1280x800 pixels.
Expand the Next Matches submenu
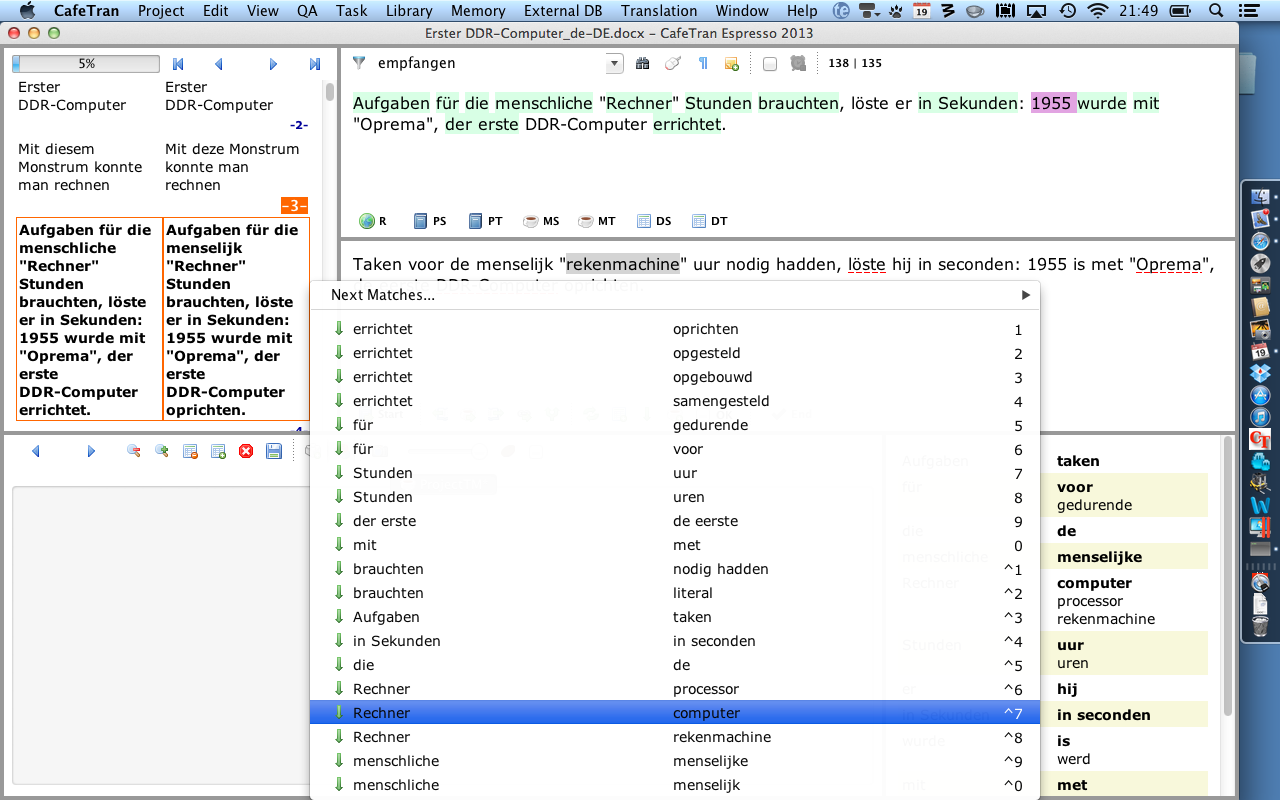tap(1025, 295)
